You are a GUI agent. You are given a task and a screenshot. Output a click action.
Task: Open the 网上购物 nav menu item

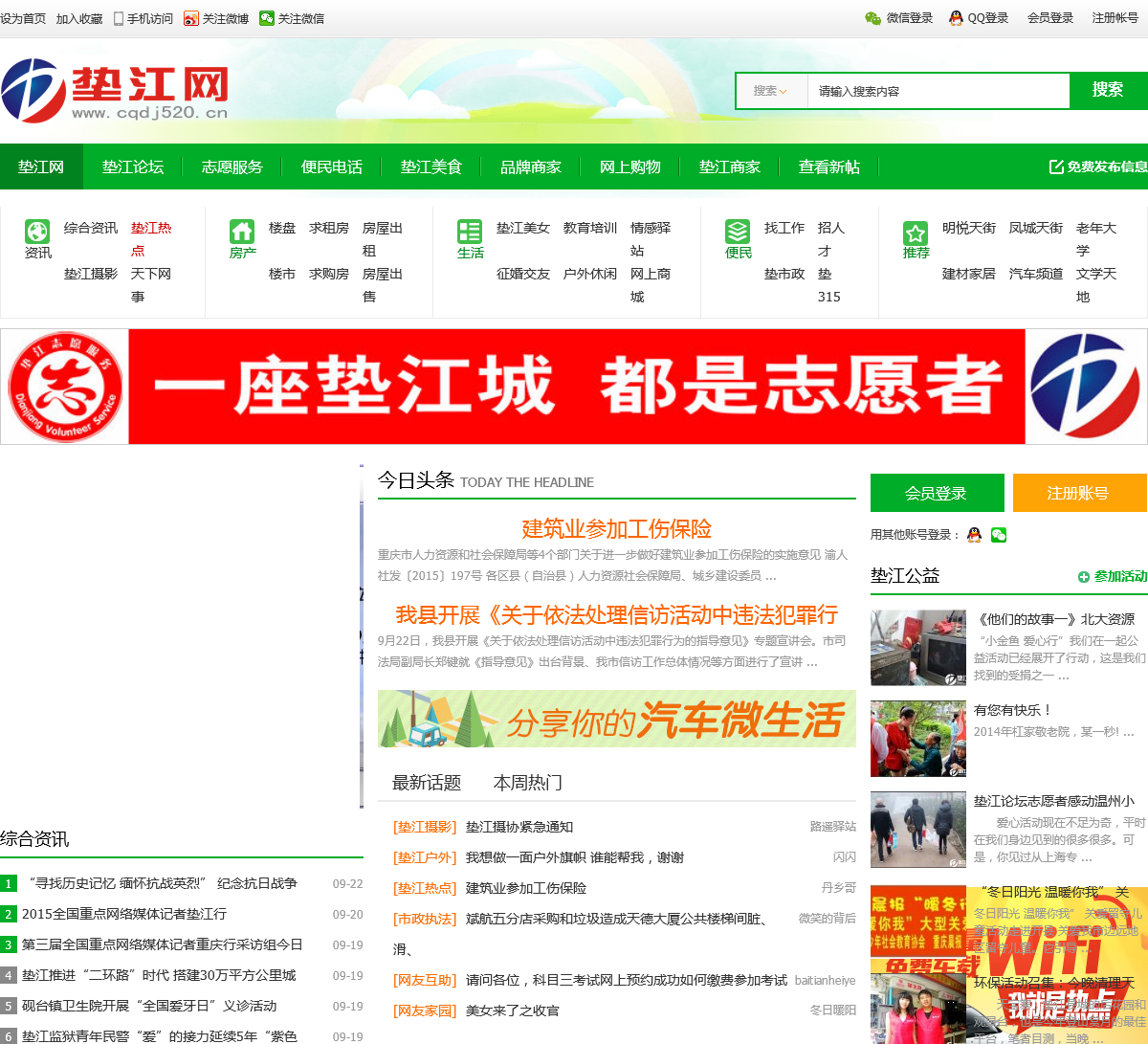click(x=630, y=167)
